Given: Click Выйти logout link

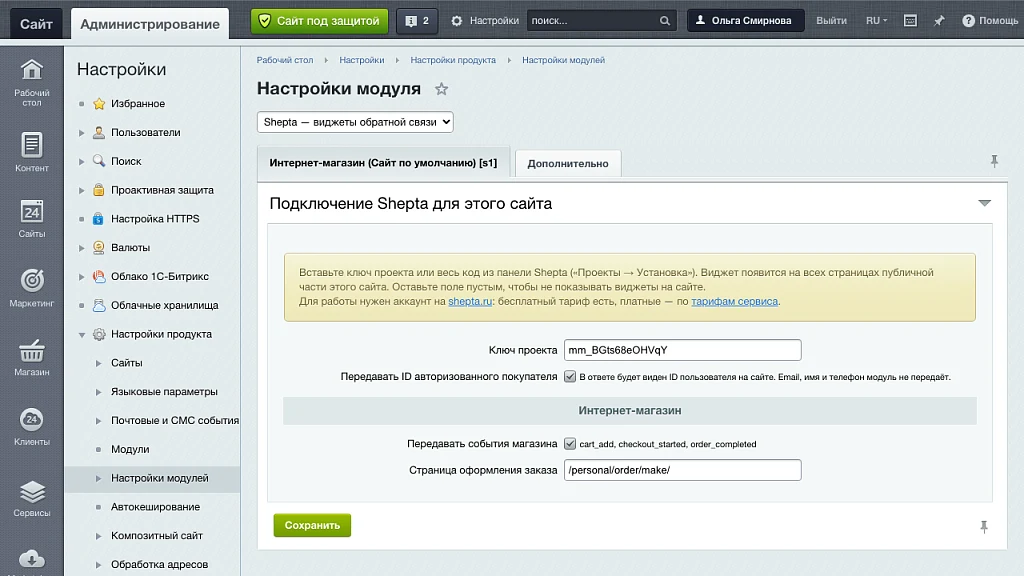Looking at the screenshot, I should (x=831, y=21).
